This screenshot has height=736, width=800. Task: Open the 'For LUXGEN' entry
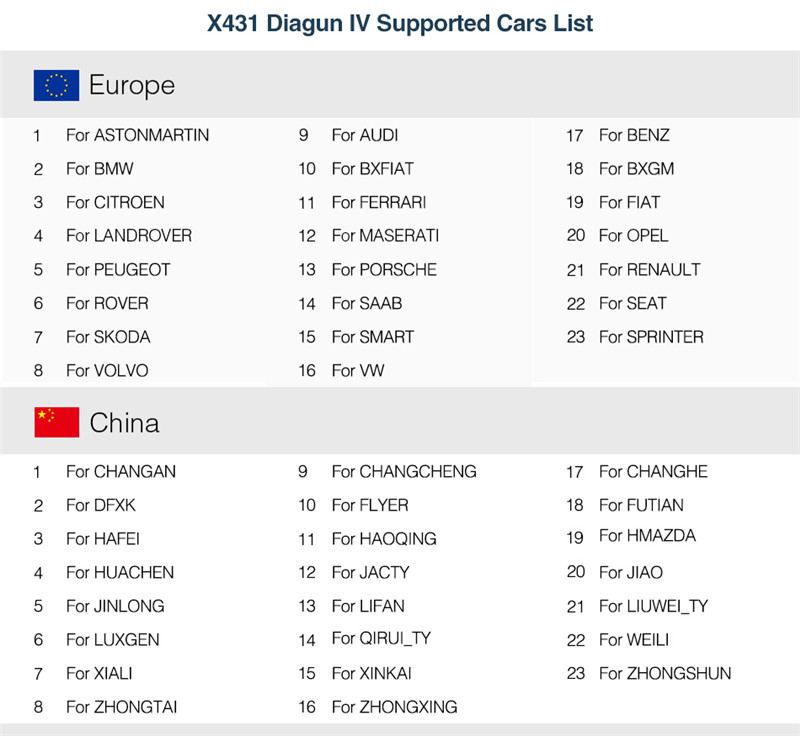[x=112, y=640]
